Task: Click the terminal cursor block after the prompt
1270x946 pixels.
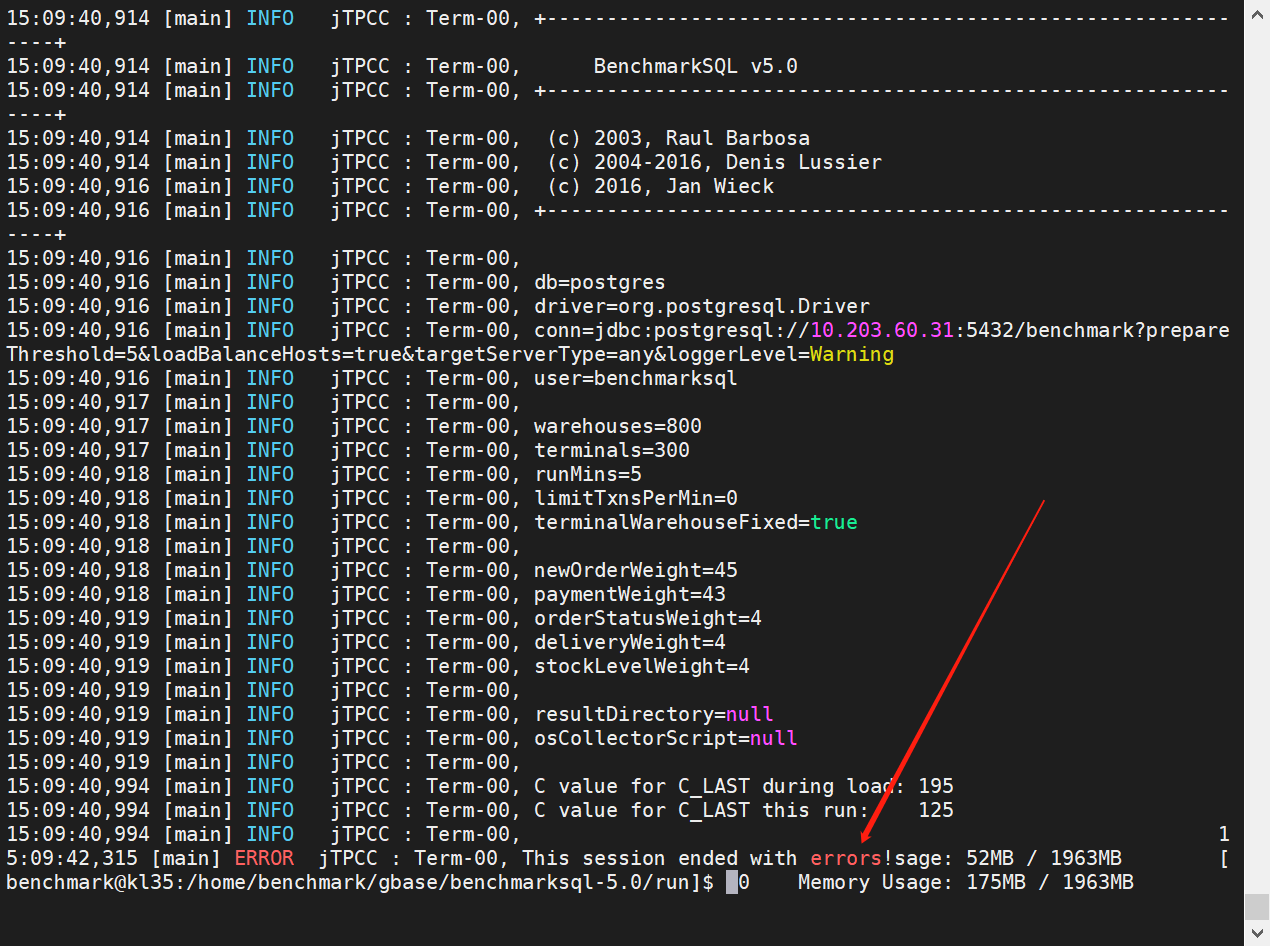Action: click(x=732, y=882)
